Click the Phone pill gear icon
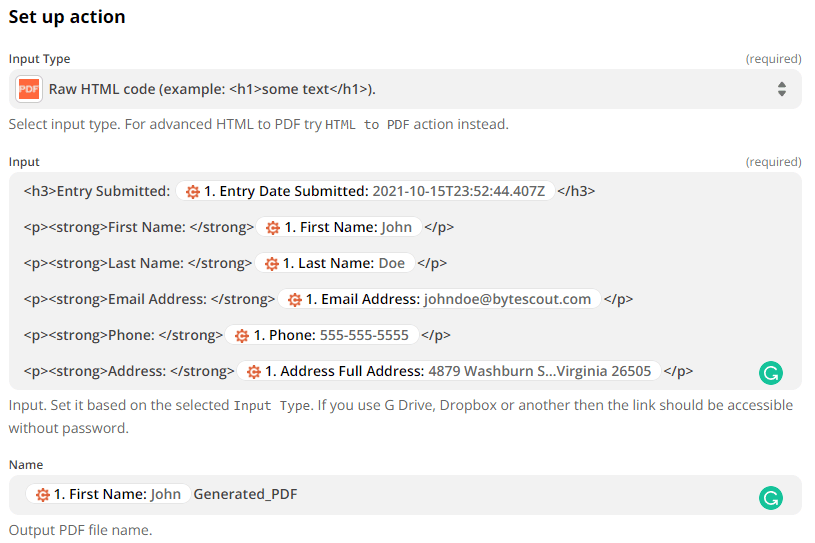815x543 pixels. (x=242, y=335)
